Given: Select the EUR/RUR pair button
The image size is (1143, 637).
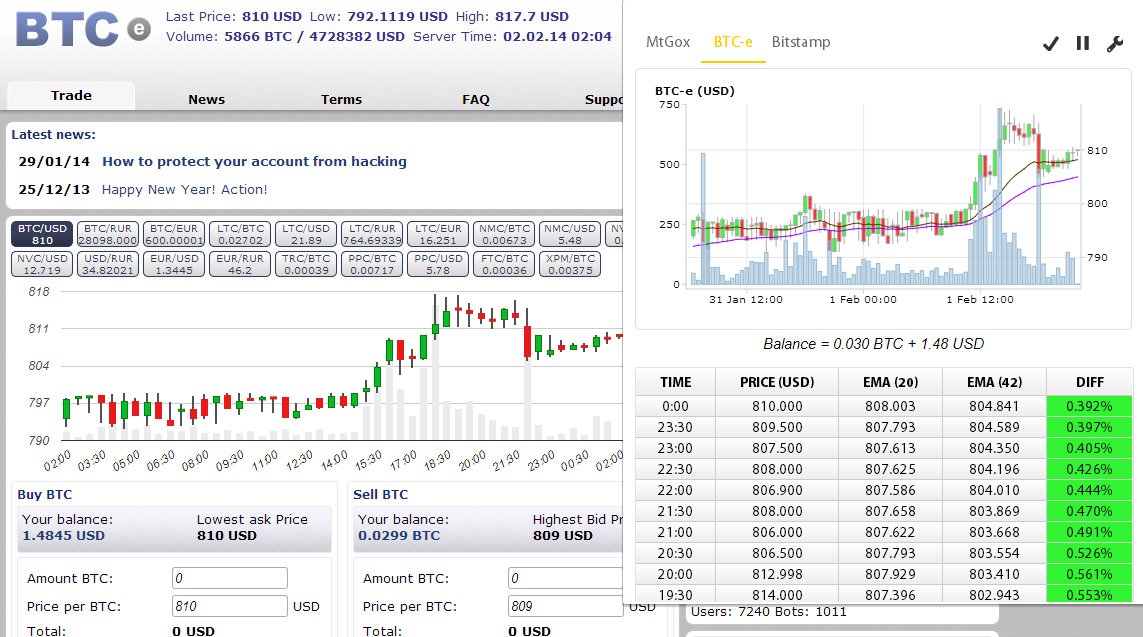Looking at the screenshot, I should [241, 264].
